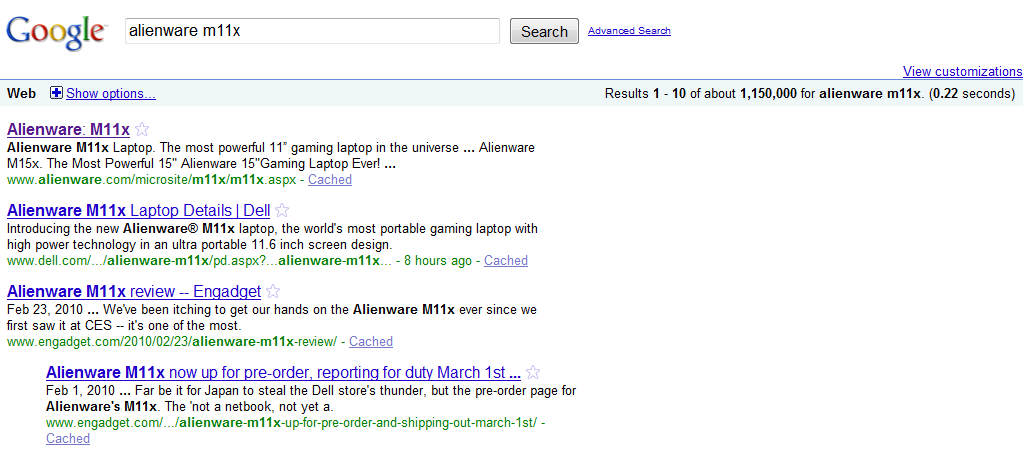Click the Google logo
This screenshot has width=1030, height=453.
point(56,32)
